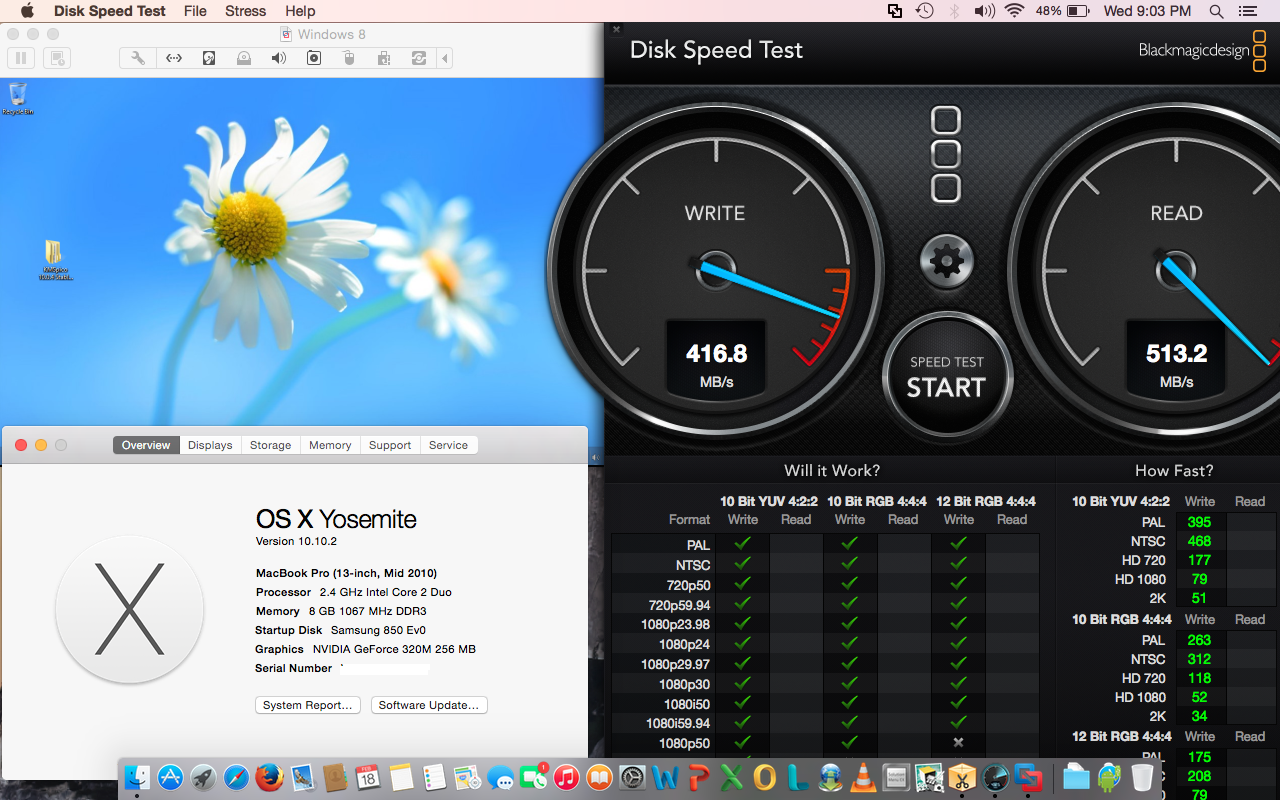Click the Software Update button
The width and height of the screenshot is (1280, 800).
pos(429,705)
